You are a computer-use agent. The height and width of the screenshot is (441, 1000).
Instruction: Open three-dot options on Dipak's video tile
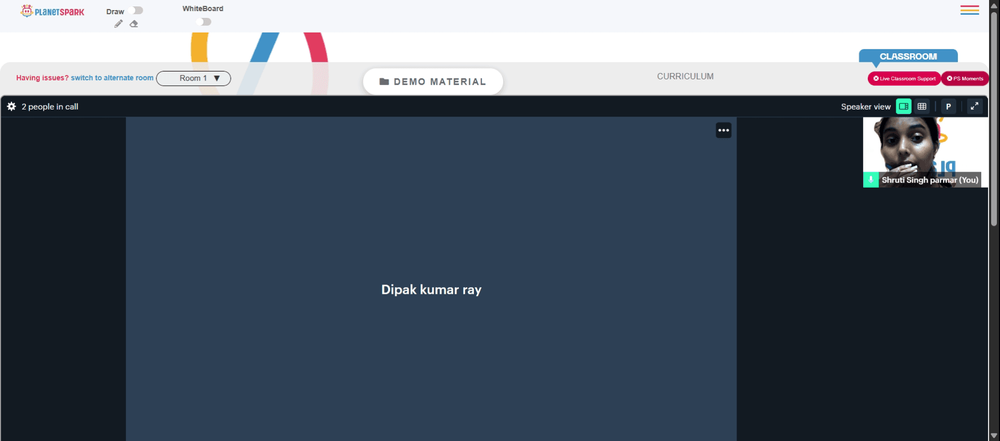tap(723, 130)
